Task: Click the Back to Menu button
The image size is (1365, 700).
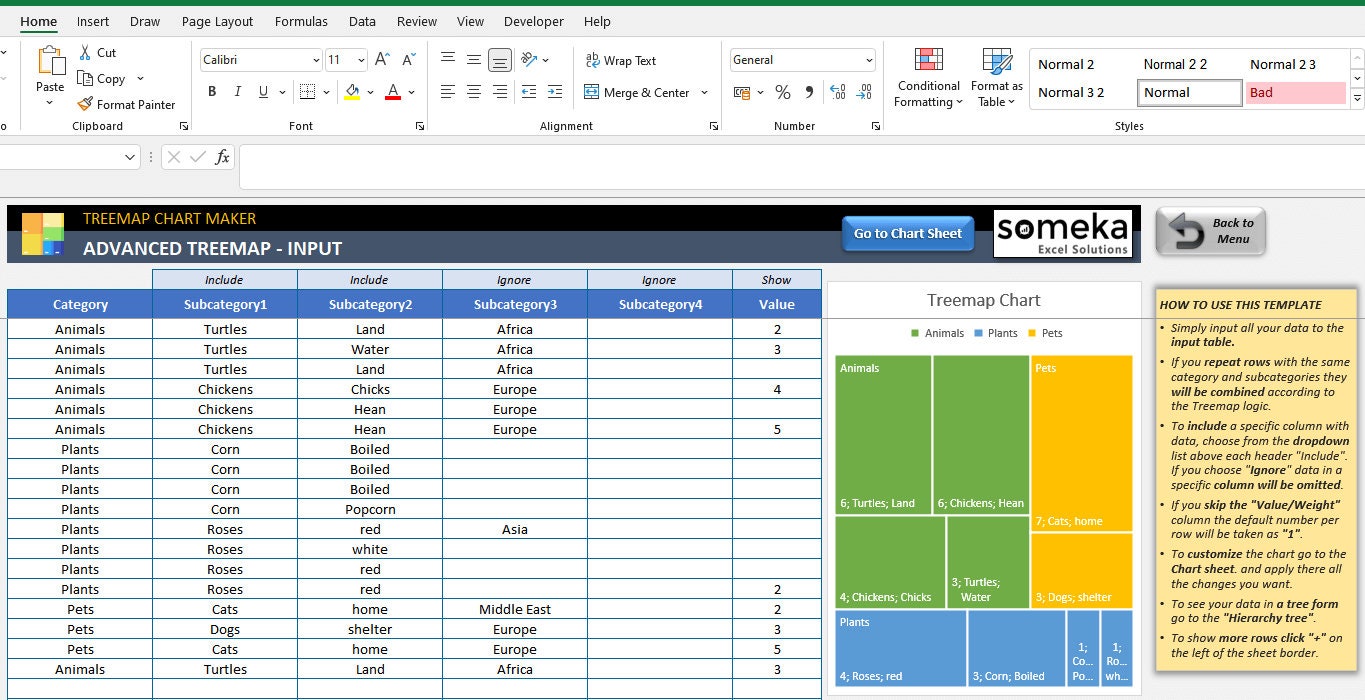Action: [1210, 231]
